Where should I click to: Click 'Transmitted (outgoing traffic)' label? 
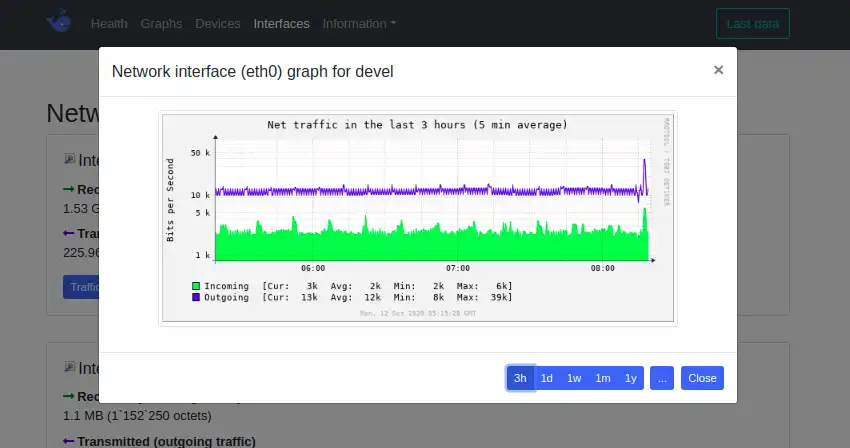166,441
